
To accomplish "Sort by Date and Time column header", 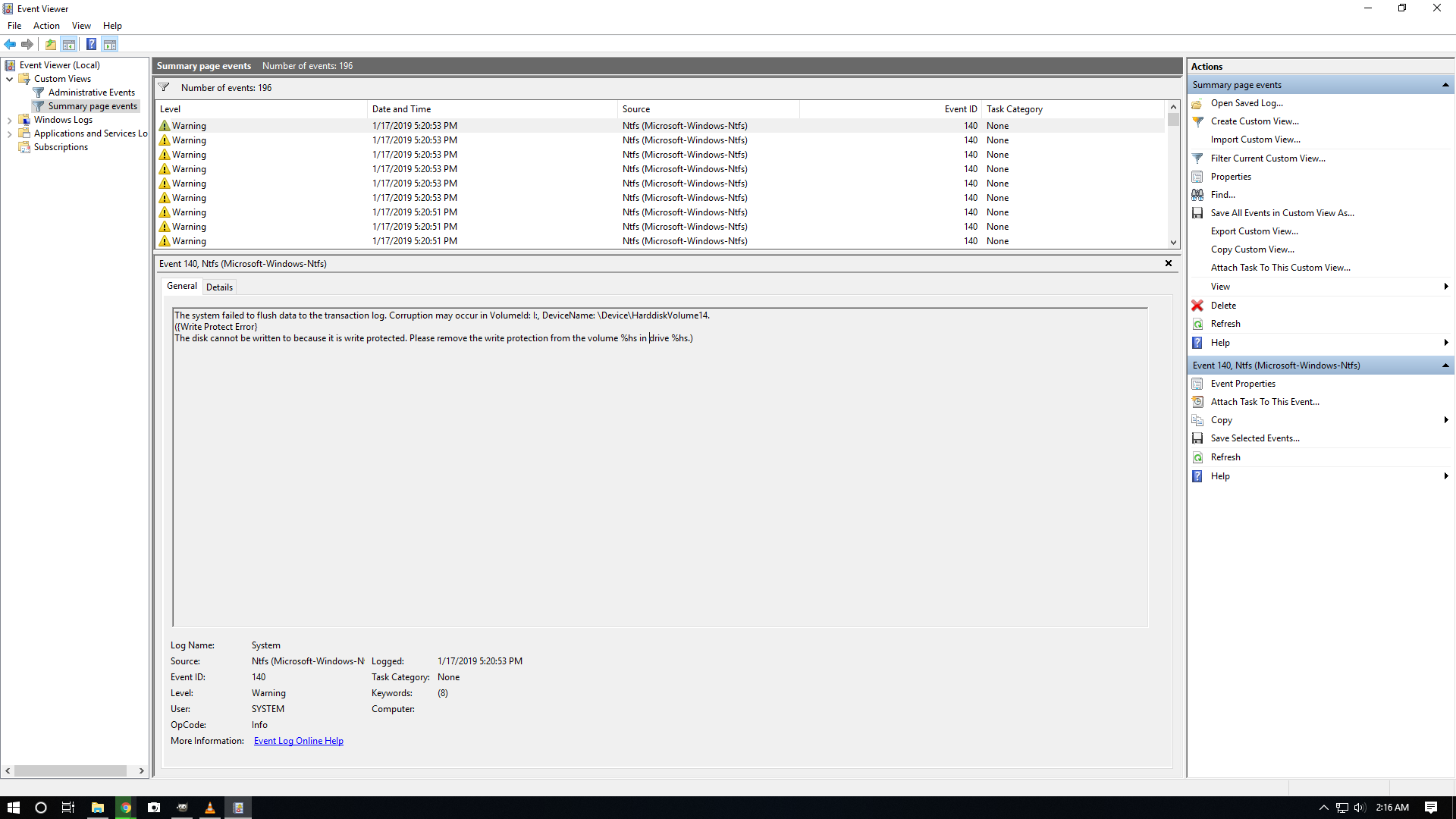I will 492,109.
